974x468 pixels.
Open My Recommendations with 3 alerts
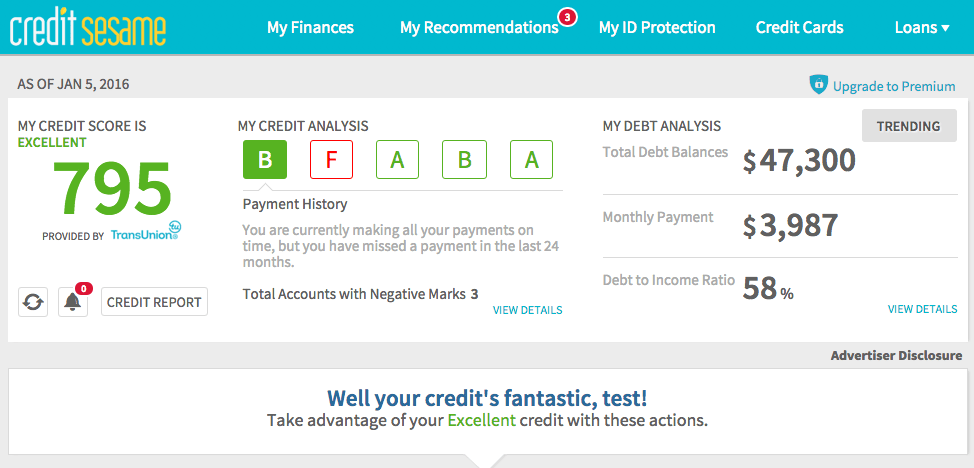479,27
